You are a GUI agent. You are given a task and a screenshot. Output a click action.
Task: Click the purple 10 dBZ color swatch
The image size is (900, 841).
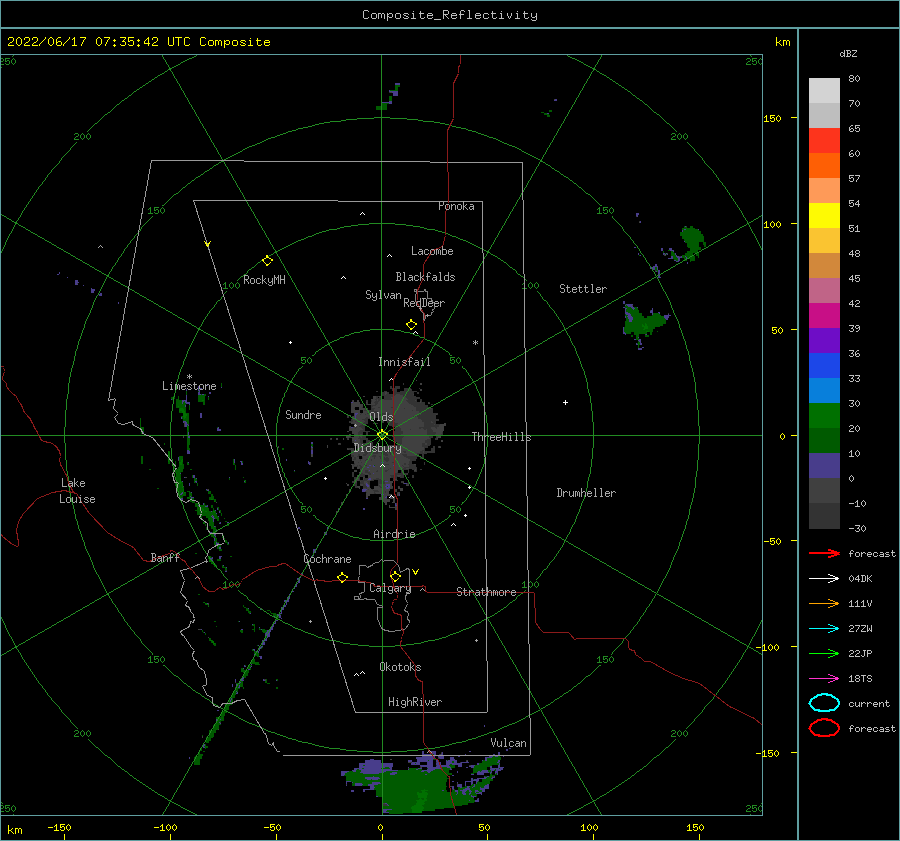click(824, 466)
